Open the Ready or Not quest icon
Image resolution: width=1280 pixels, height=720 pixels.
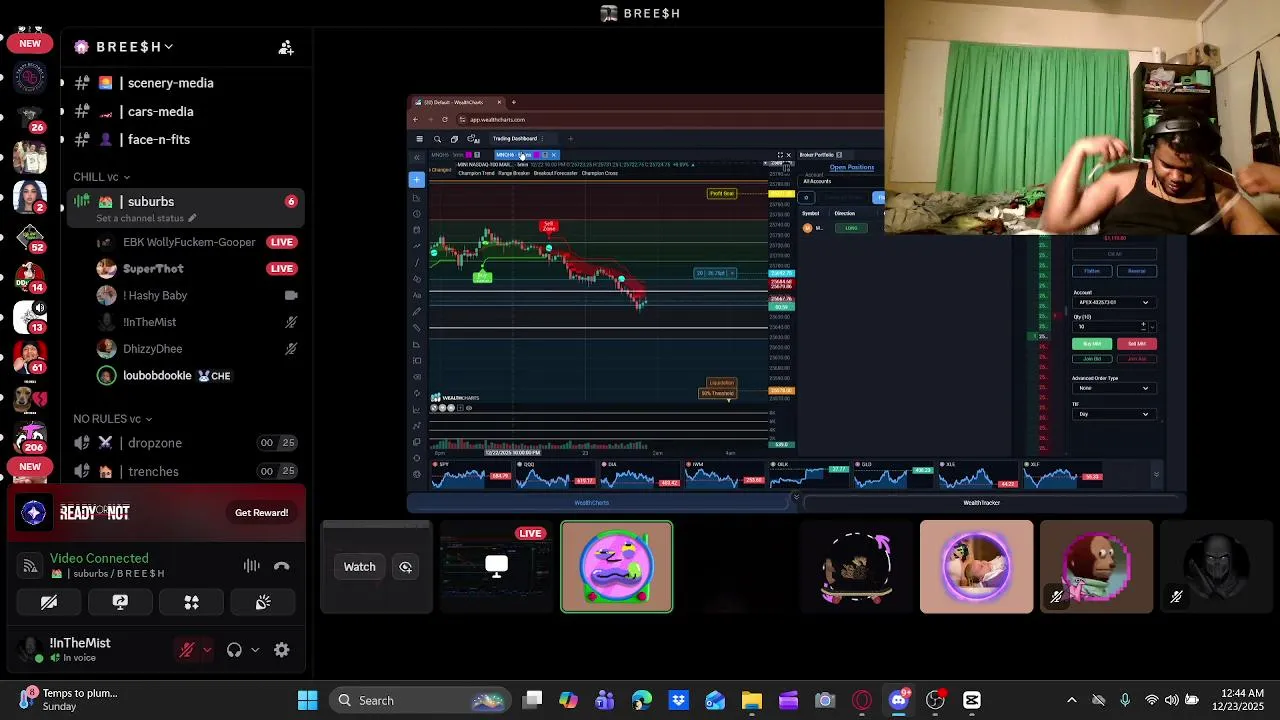[34, 512]
